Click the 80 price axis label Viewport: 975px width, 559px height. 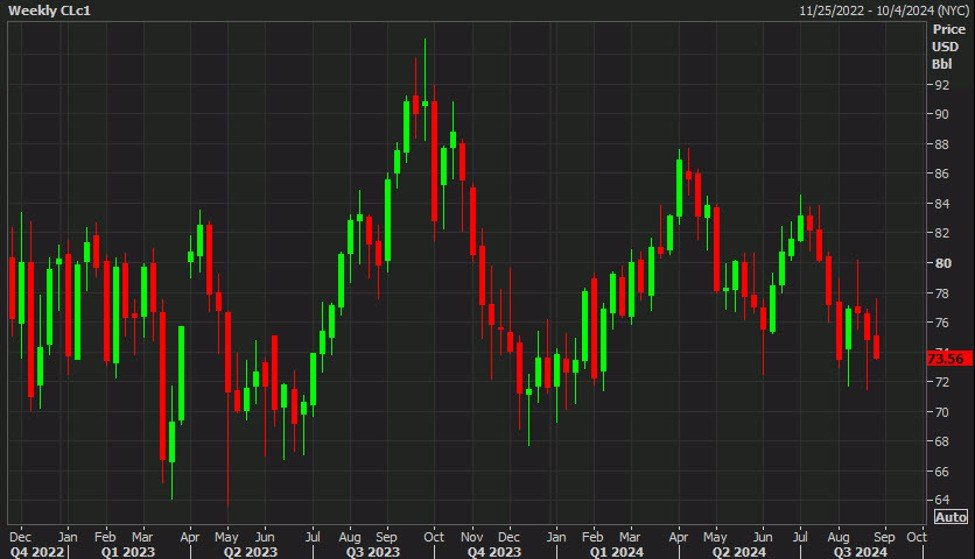pyautogui.click(x=942, y=263)
